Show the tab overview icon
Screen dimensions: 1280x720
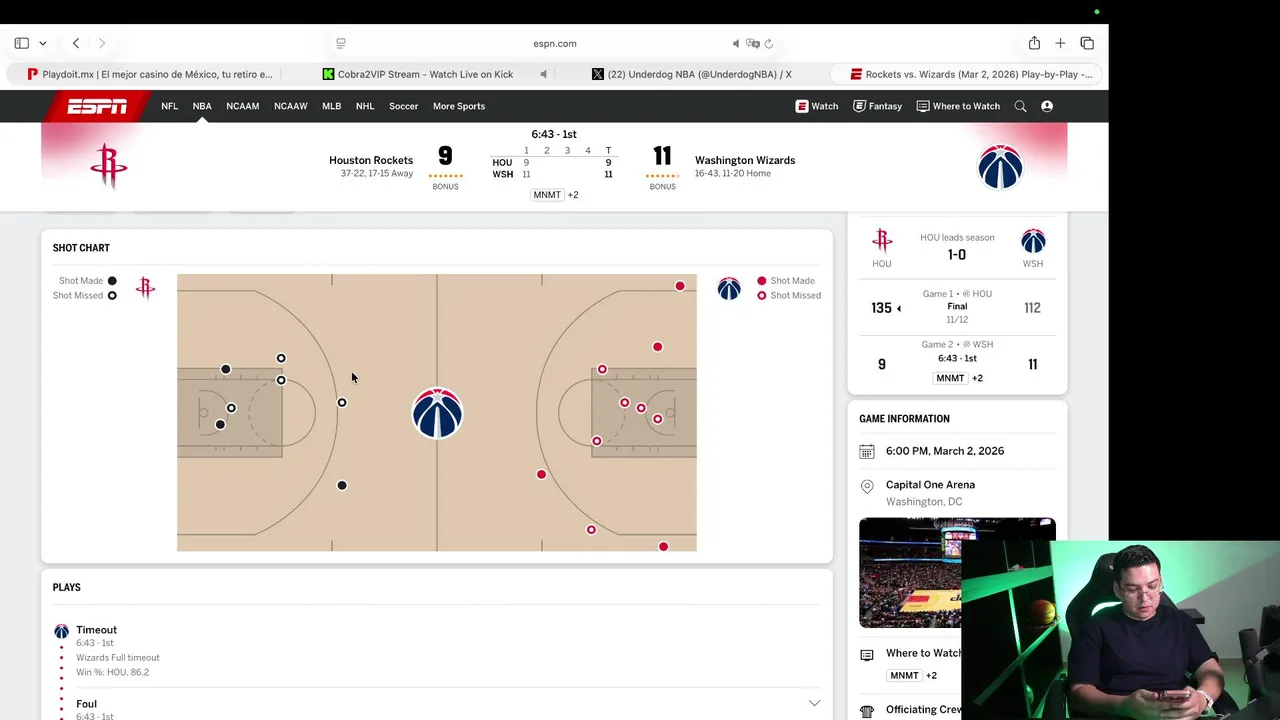1087,43
